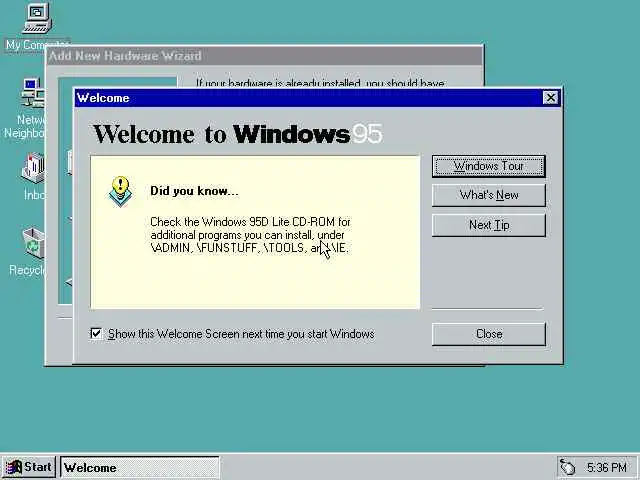Open What's New information

click(489, 195)
